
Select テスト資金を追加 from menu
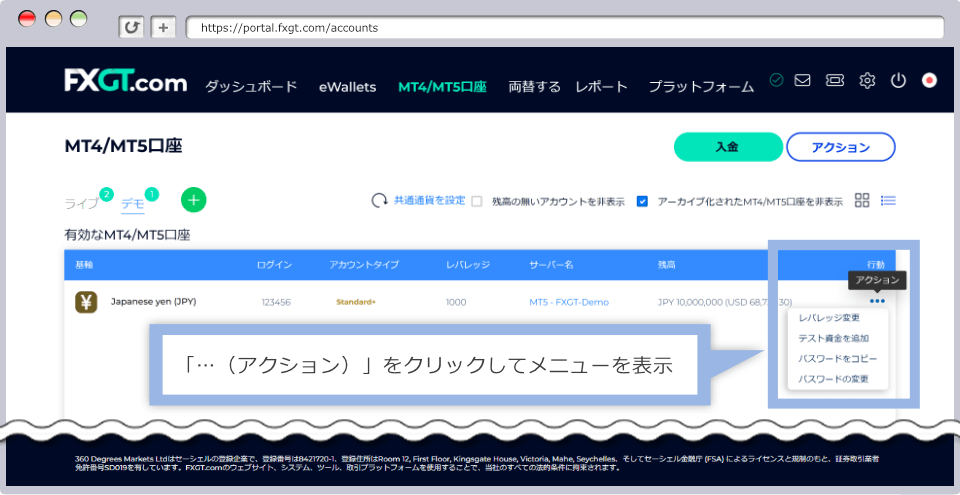pos(834,338)
